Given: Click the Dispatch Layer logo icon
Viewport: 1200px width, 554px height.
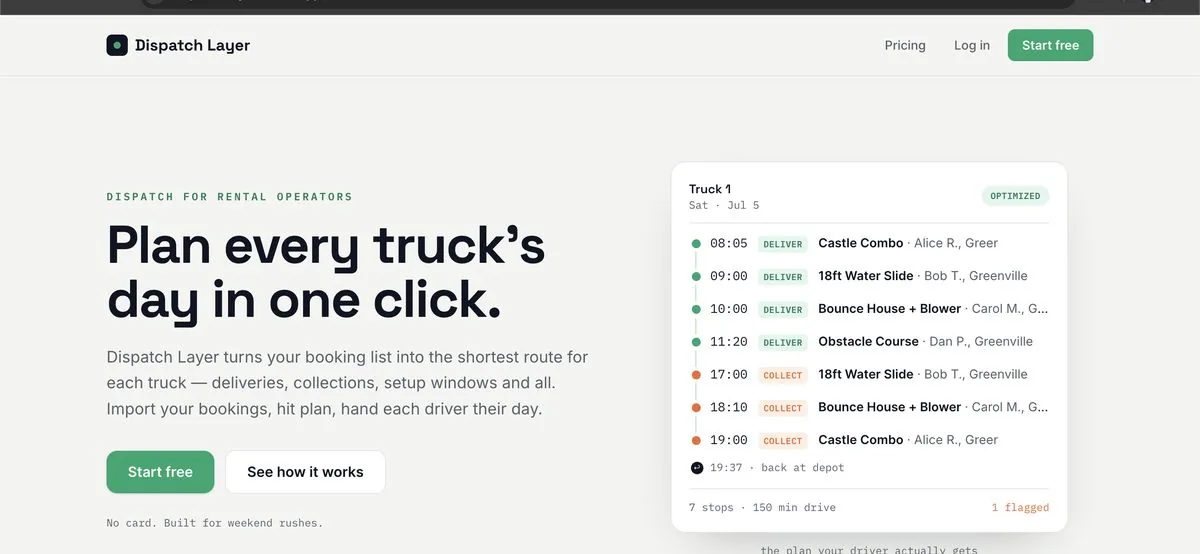Looking at the screenshot, I should pos(117,45).
